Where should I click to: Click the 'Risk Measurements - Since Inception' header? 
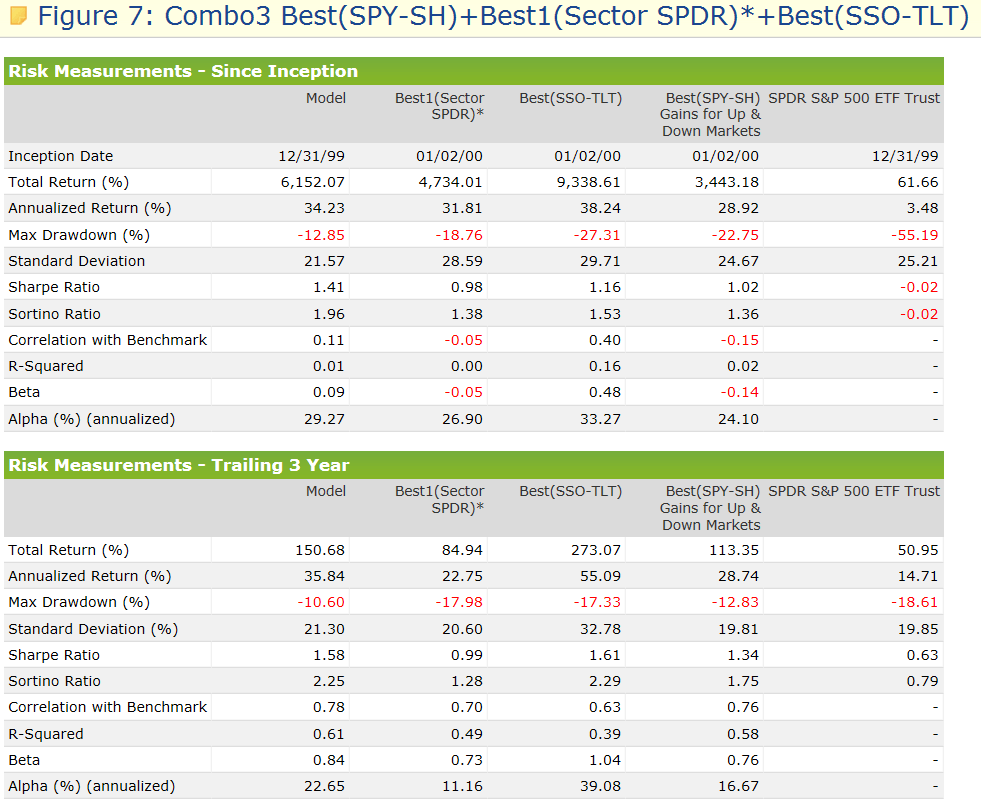(x=183, y=71)
